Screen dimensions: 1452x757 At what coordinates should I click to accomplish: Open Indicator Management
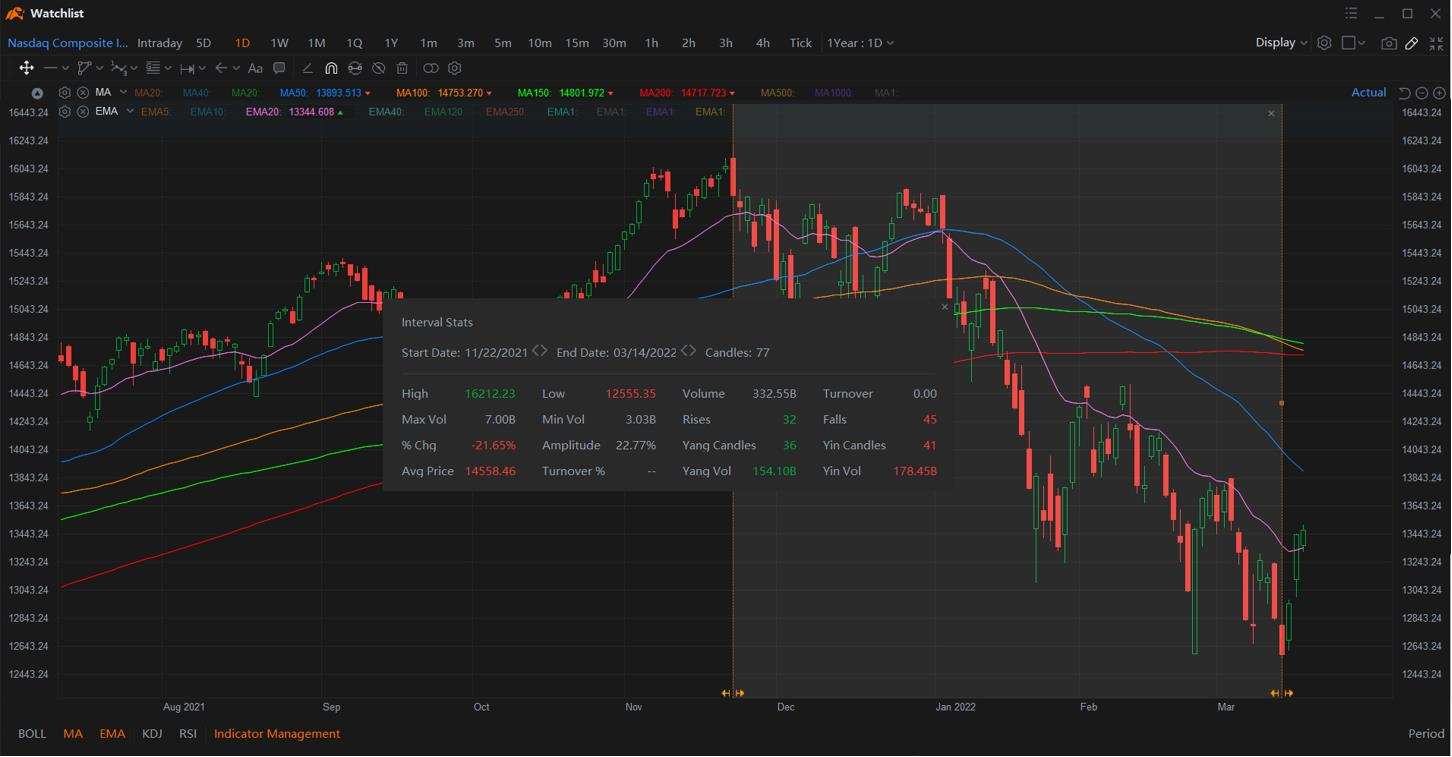pyautogui.click(x=277, y=734)
